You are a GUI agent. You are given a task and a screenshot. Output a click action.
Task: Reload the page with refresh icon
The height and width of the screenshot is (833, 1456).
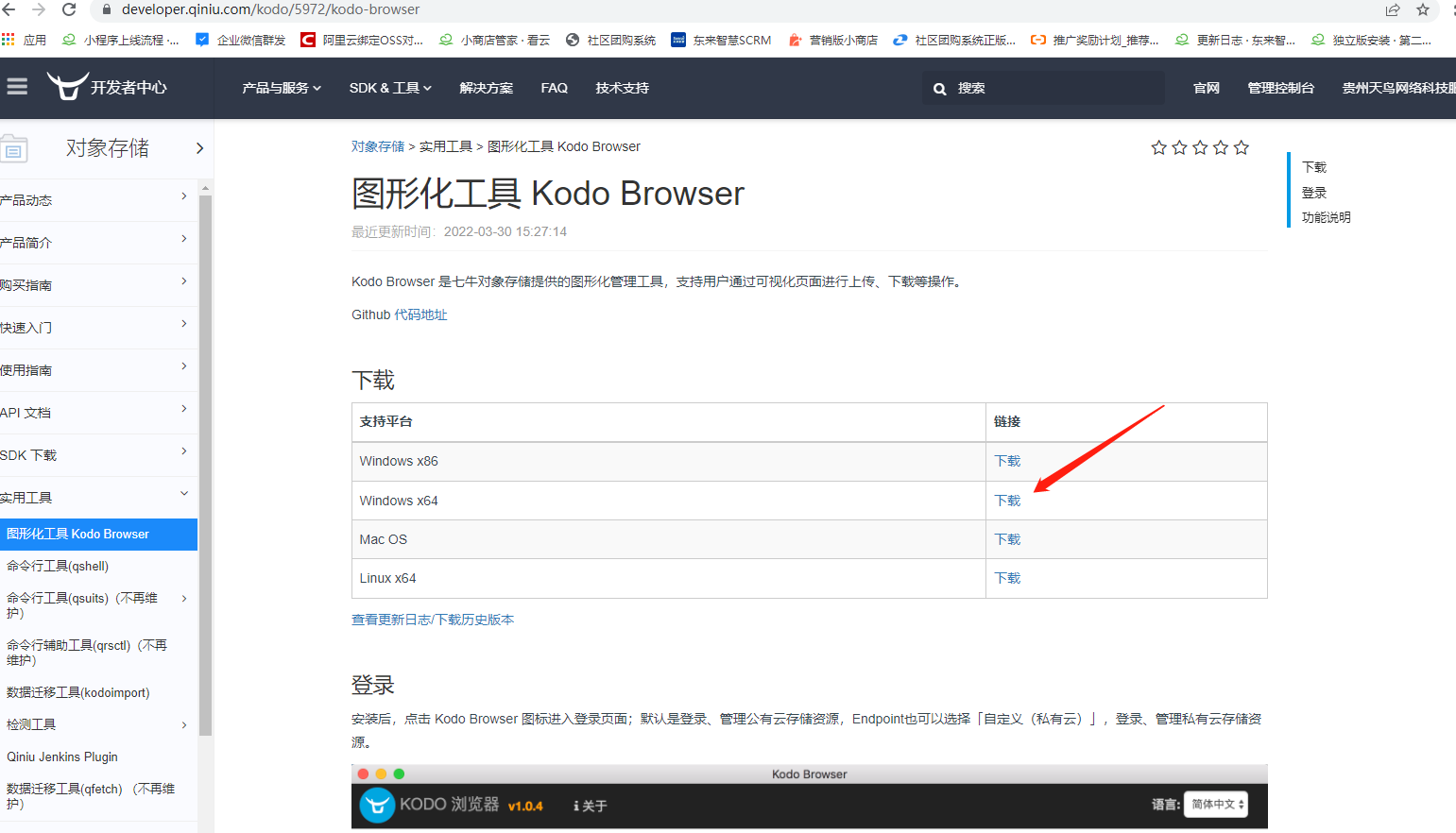(69, 9)
